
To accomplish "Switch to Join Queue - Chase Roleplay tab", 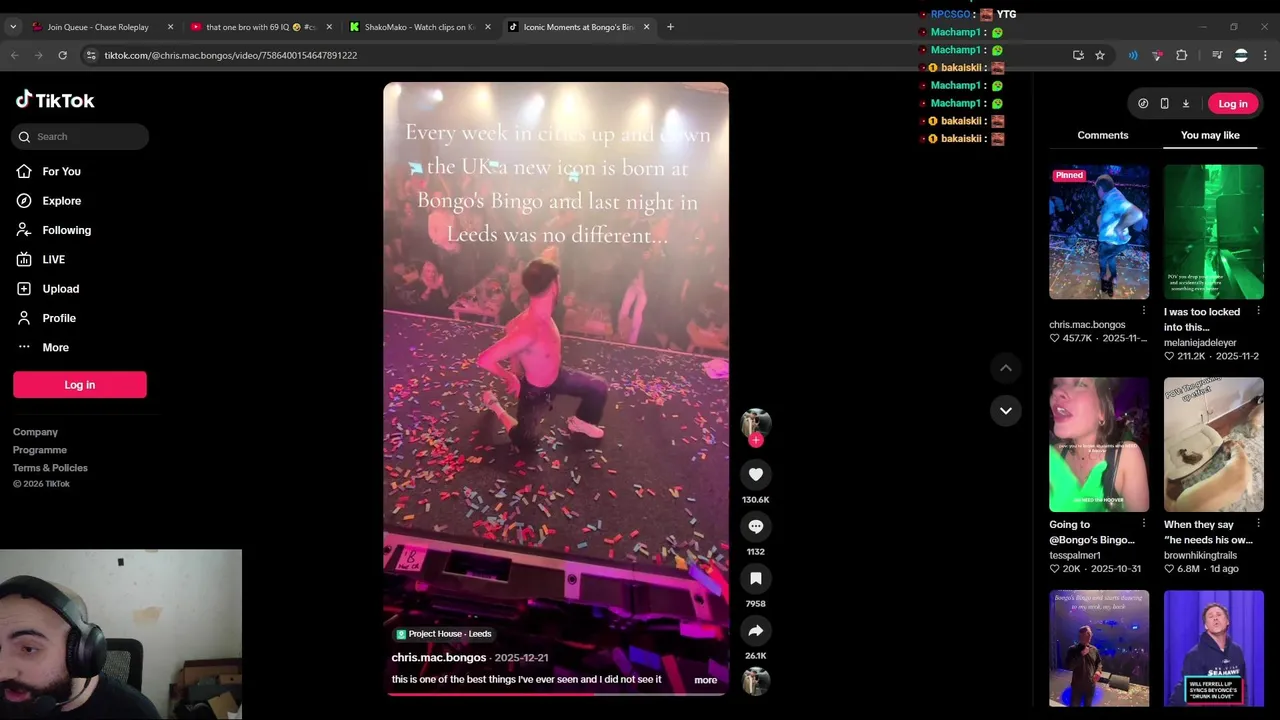I will [x=97, y=27].
